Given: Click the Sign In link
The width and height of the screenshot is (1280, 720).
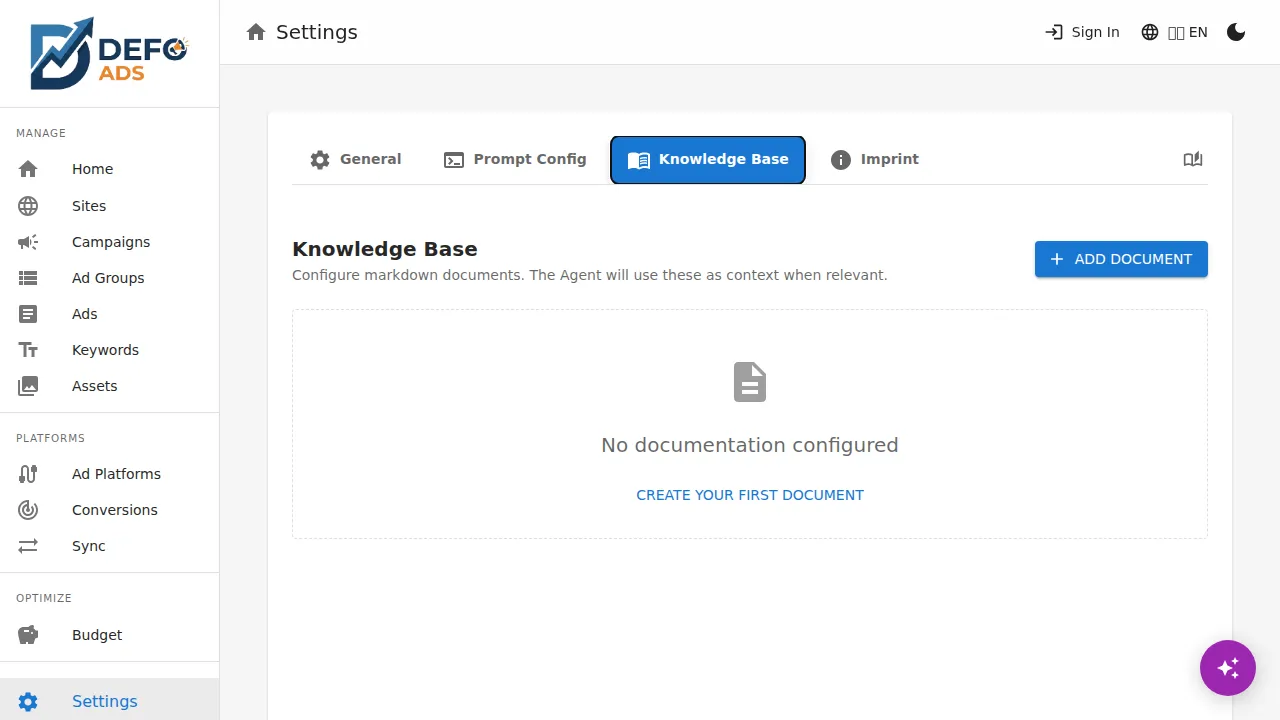Looking at the screenshot, I should pyautogui.click(x=1082, y=32).
